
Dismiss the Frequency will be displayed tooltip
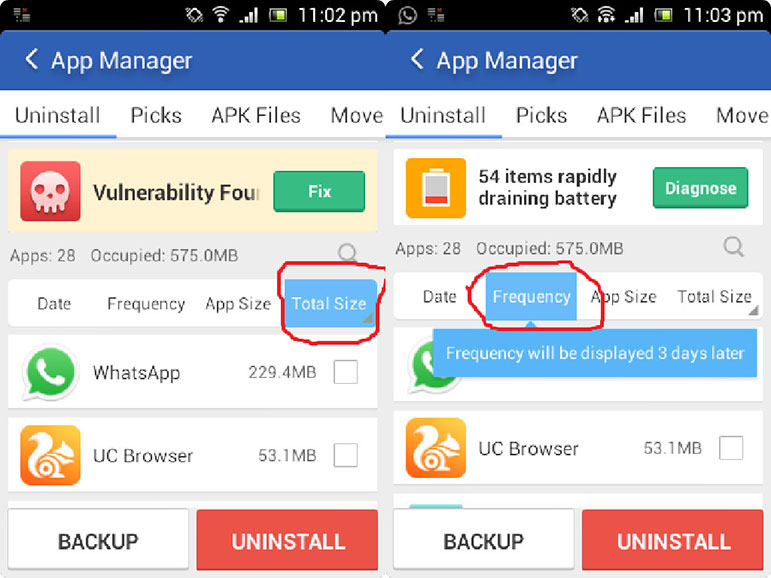(x=594, y=353)
